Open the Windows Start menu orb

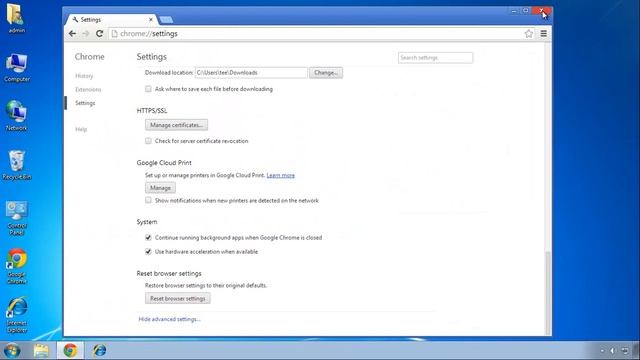[x=12, y=350]
